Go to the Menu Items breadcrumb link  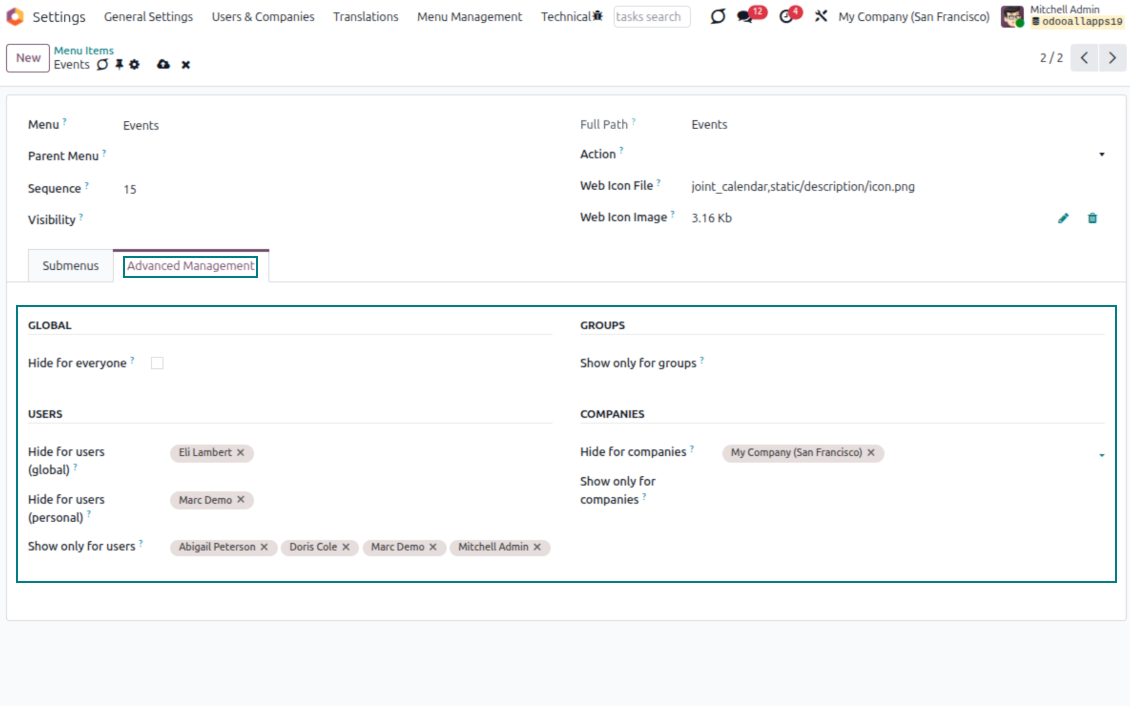coord(84,51)
